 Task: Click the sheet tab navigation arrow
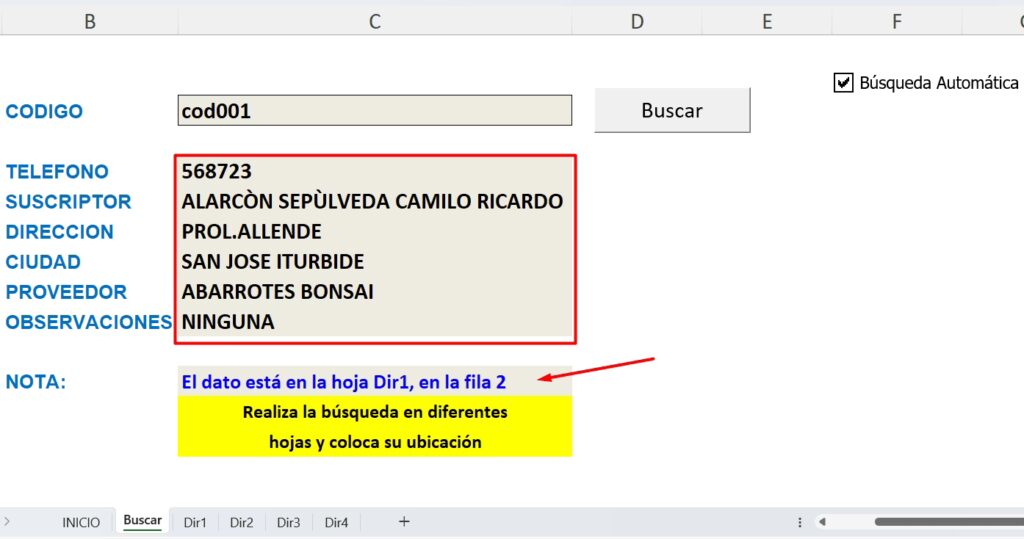(8, 522)
